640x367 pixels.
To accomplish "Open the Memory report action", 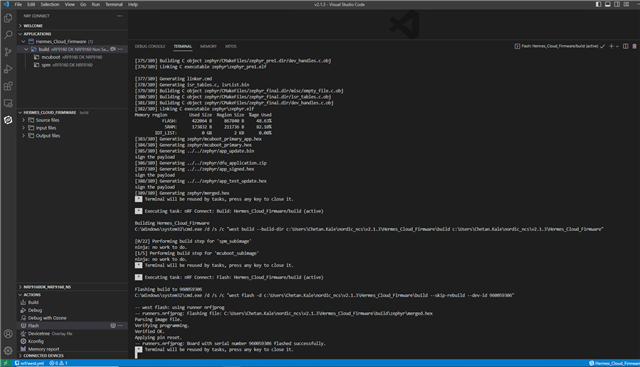I will 44,349.
